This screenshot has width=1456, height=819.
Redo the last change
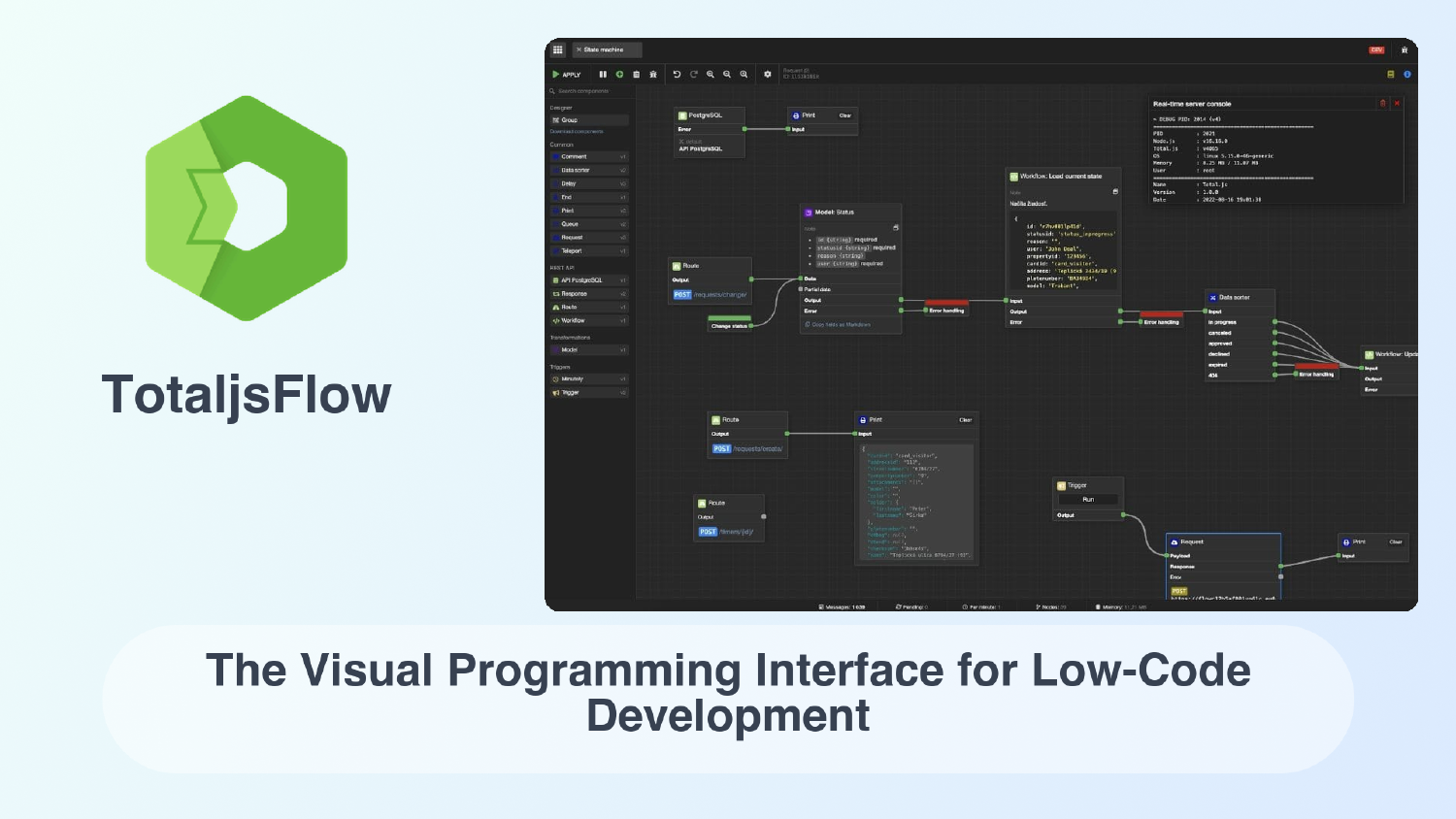[694, 75]
